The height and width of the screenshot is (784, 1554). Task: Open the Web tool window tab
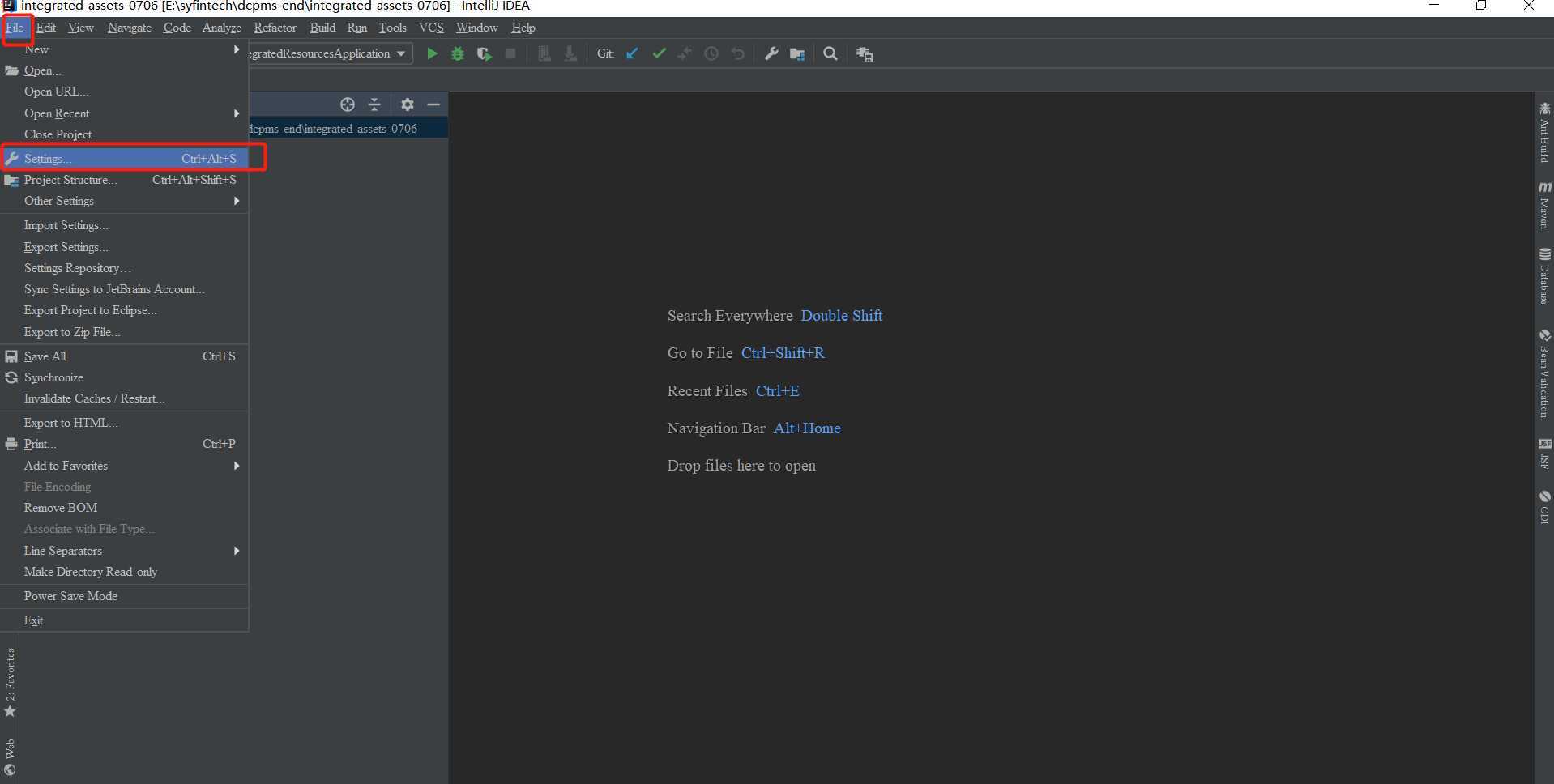click(10, 756)
